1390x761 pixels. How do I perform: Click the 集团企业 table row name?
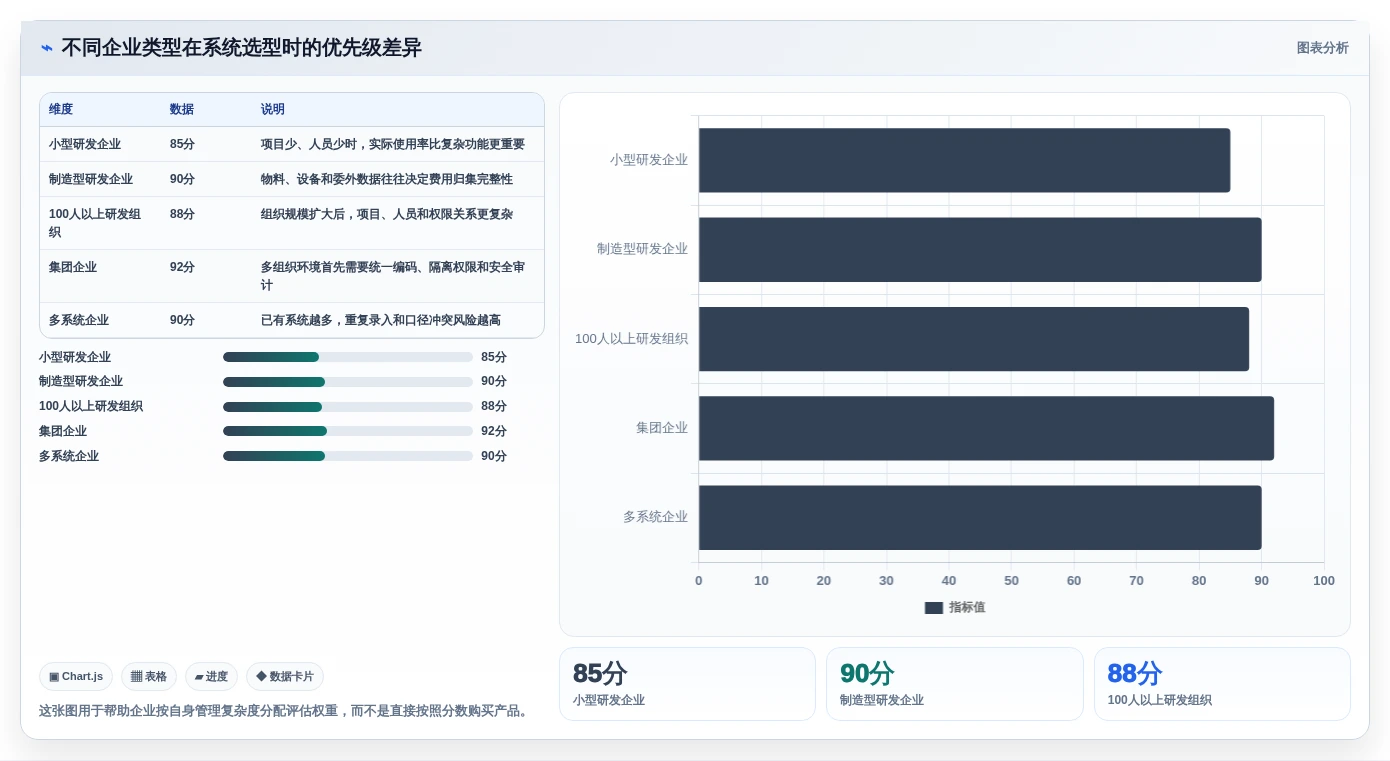click(x=73, y=267)
